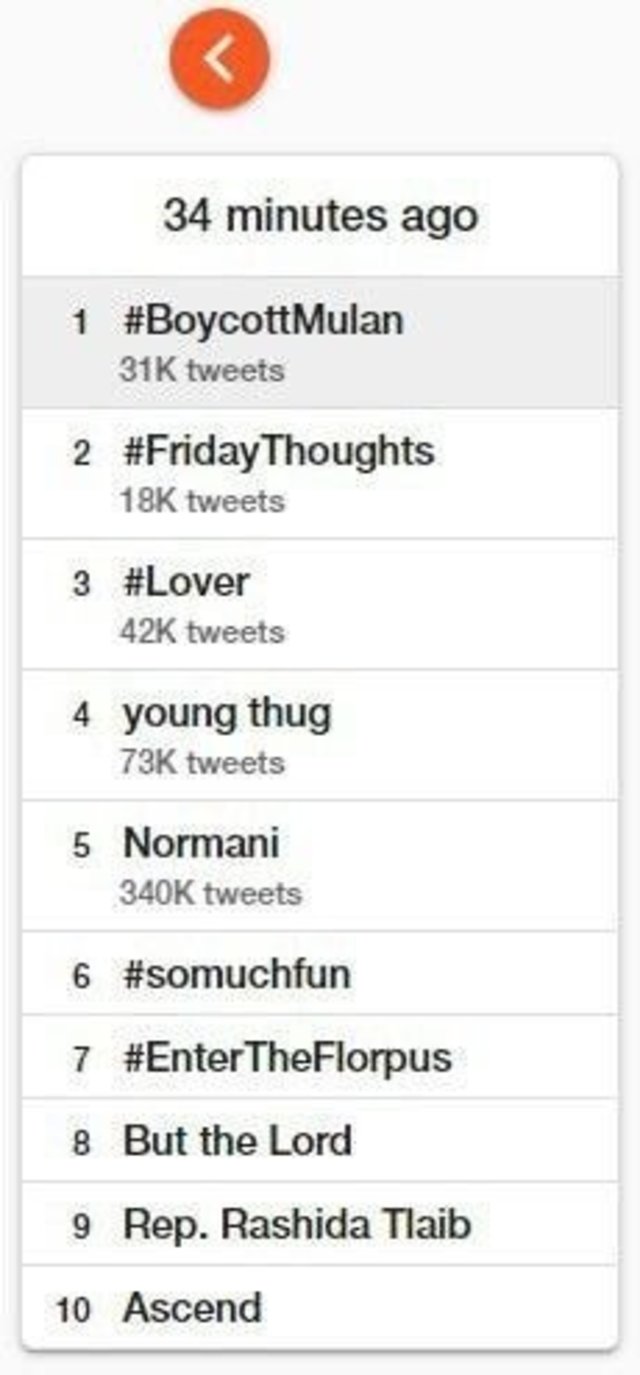
Task: Click the "42K tweets" count under #Lover
Action: tap(202, 632)
